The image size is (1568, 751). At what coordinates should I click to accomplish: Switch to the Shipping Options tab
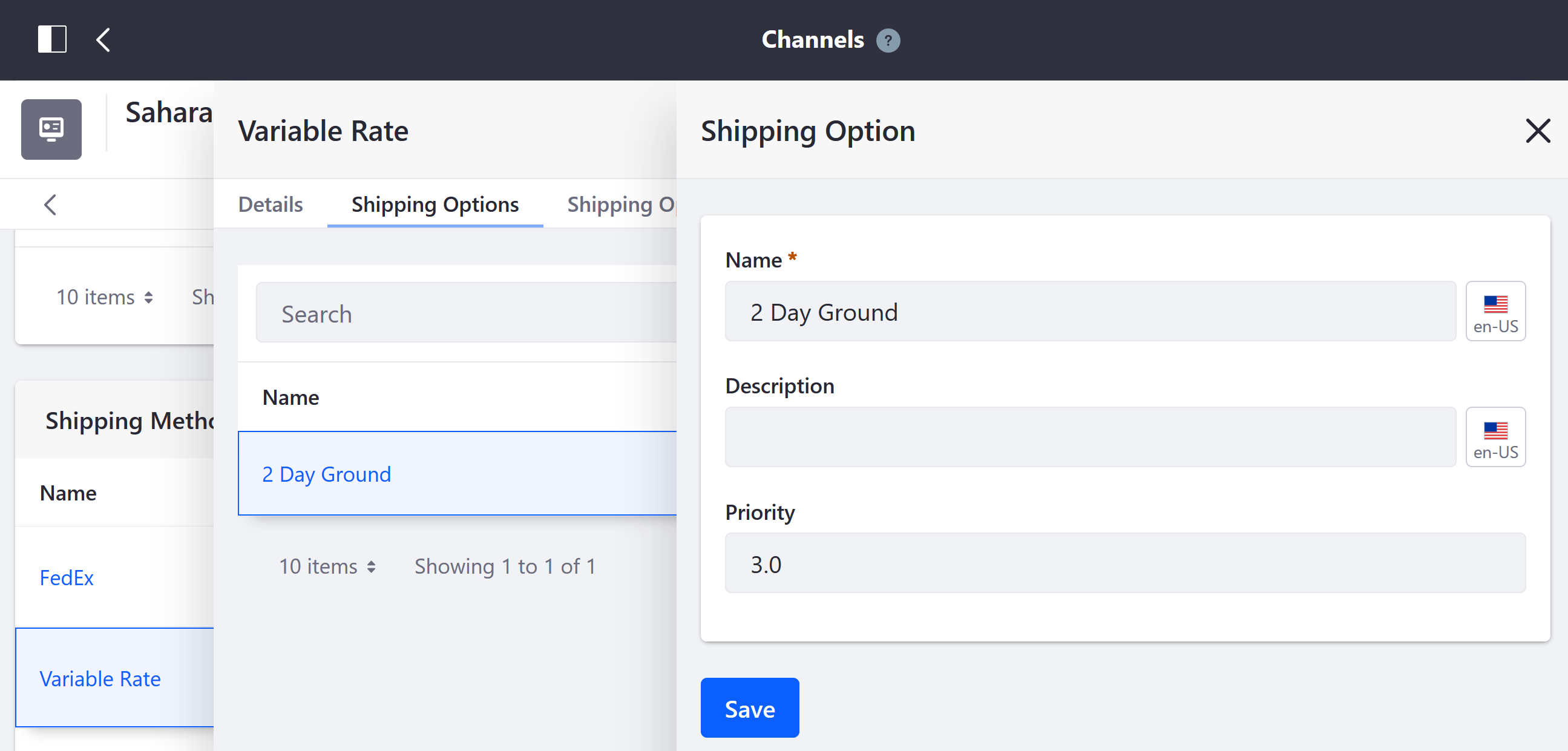pyautogui.click(x=435, y=203)
